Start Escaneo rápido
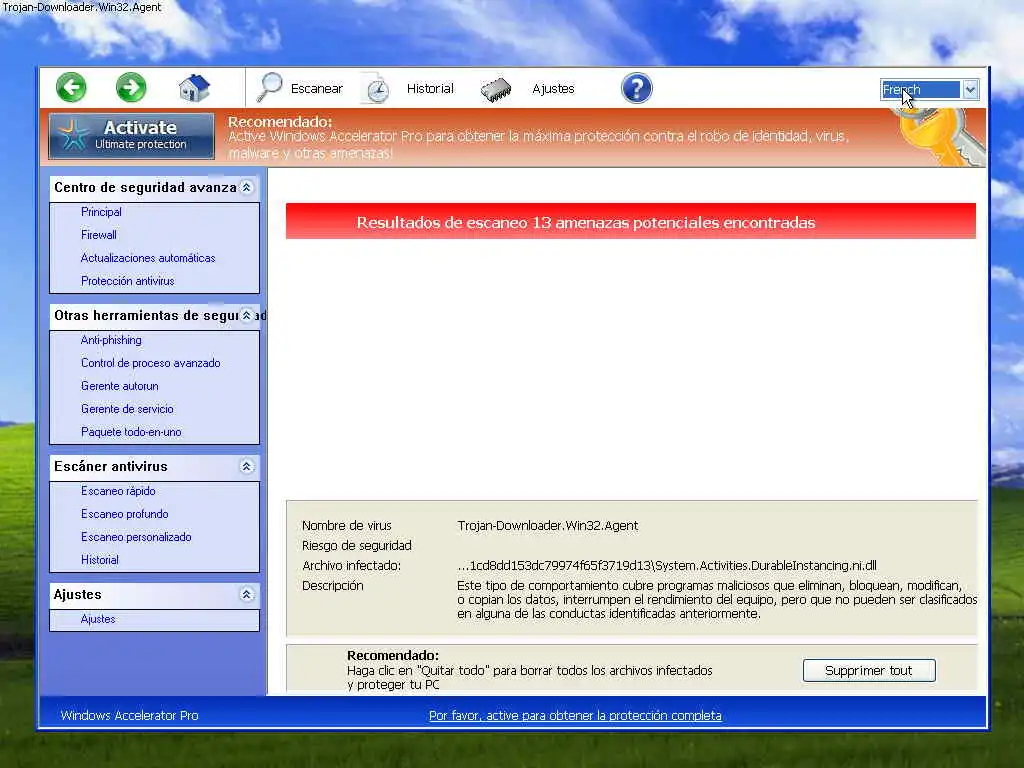The width and height of the screenshot is (1024, 768). [118, 491]
